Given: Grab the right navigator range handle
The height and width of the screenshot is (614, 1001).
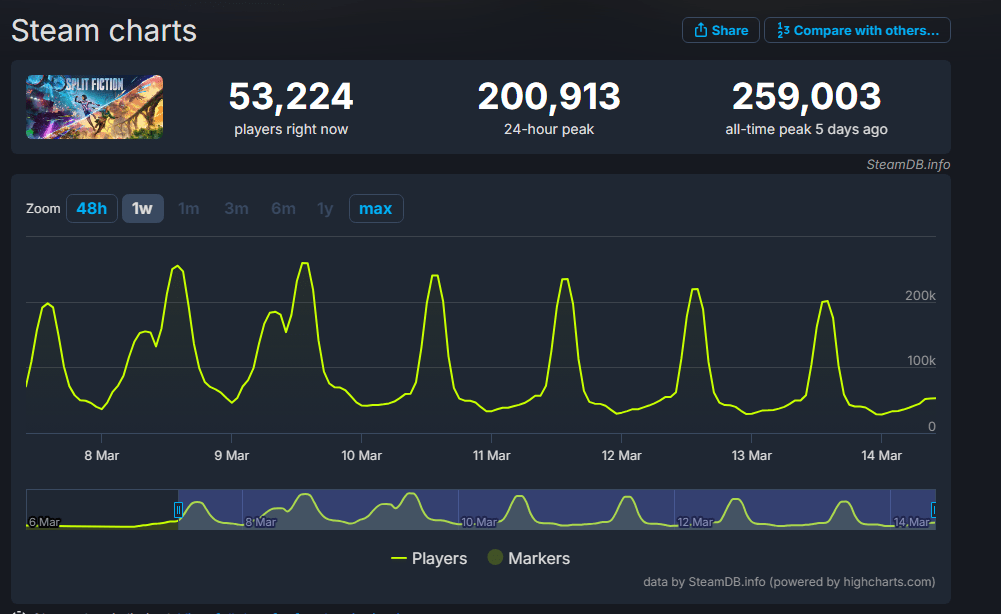Looking at the screenshot, I should [933, 509].
